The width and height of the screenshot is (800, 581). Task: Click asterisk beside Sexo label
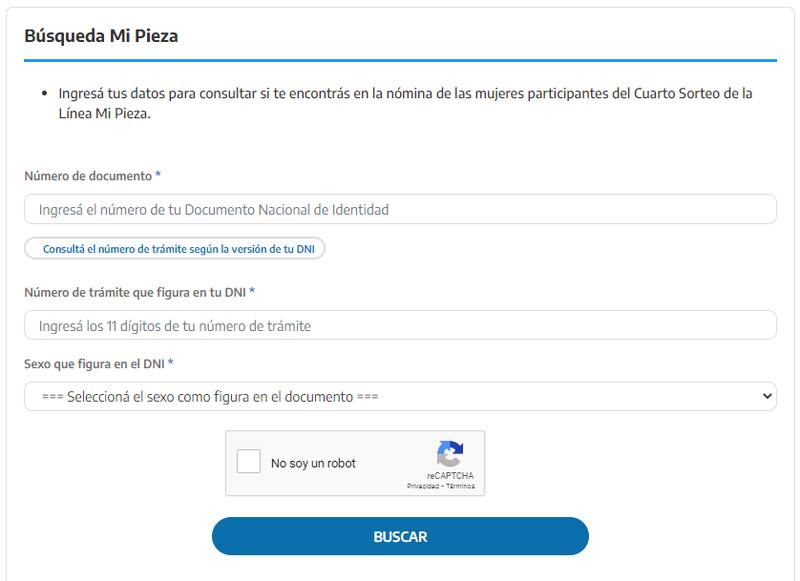pyautogui.click(x=171, y=364)
